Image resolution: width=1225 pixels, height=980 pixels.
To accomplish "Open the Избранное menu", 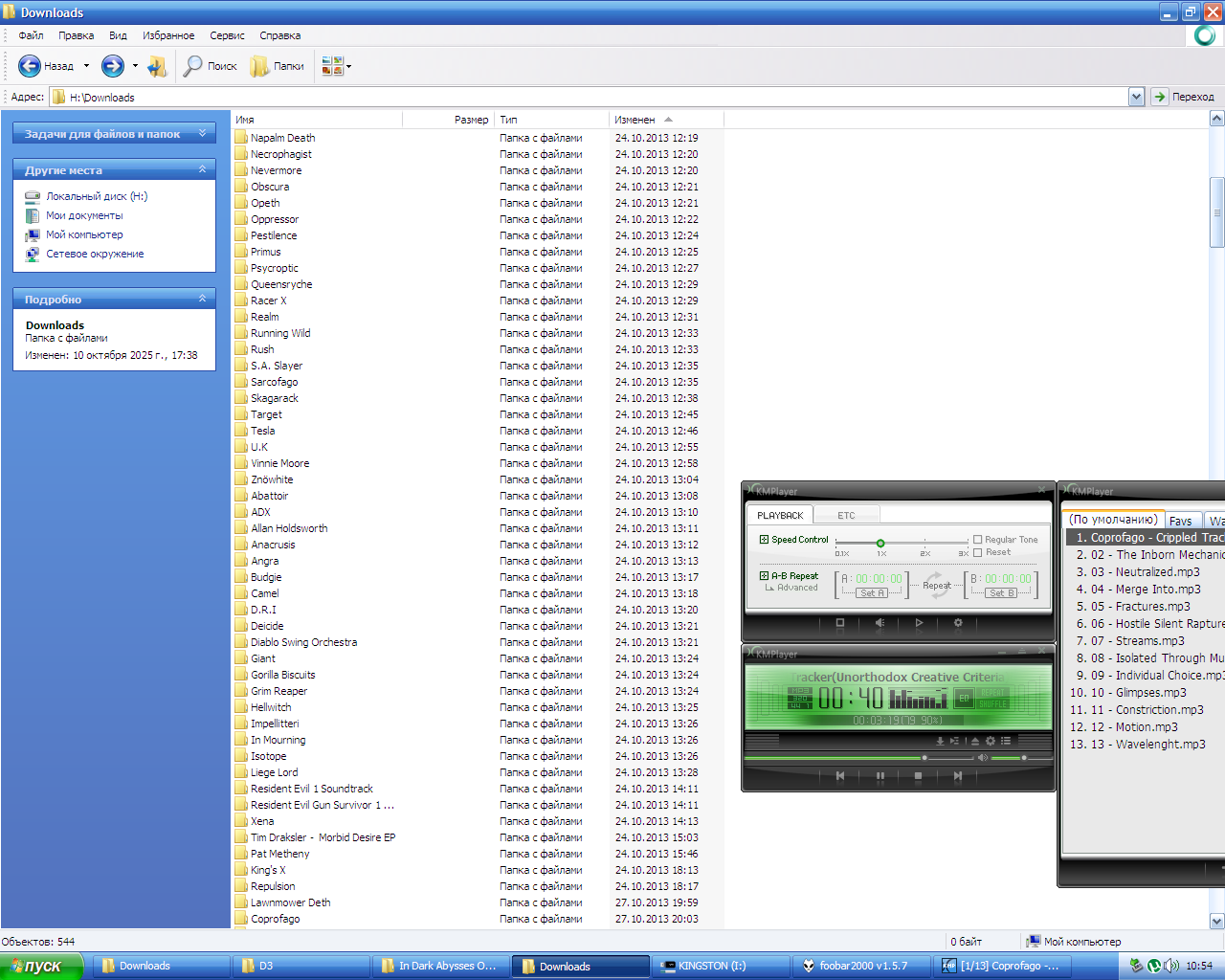I will tap(168, 35).
